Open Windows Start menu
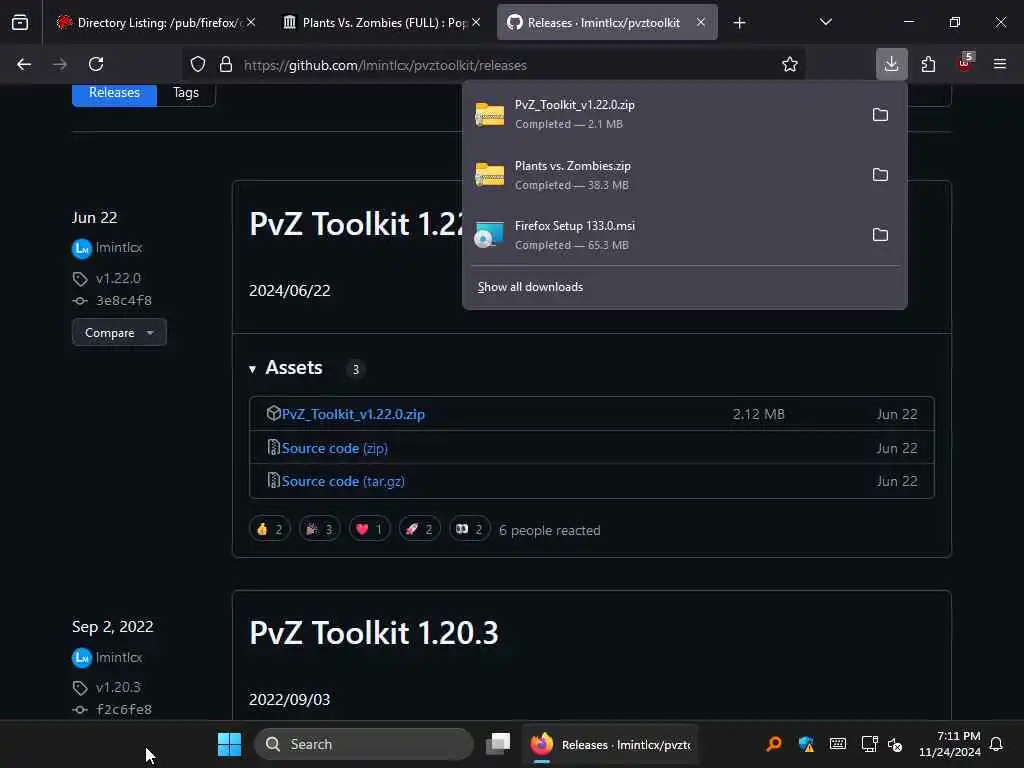Screen dimensions: 1024x768 click(x=229, y=744)
